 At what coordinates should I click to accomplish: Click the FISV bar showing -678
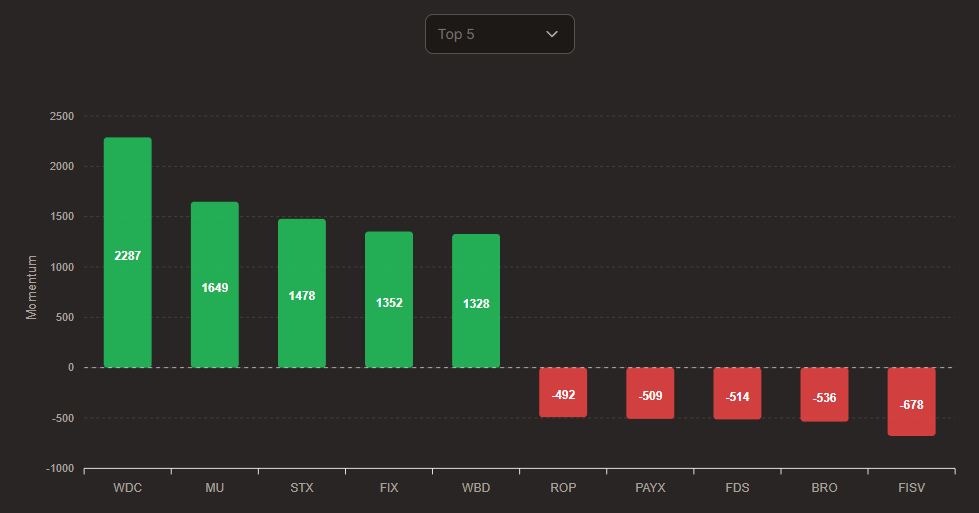click(x=911, y=402)
